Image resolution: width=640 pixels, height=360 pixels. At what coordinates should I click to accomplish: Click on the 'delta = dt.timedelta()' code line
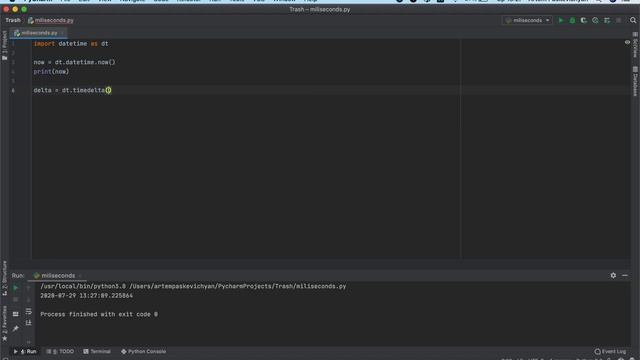coord(72,90)
